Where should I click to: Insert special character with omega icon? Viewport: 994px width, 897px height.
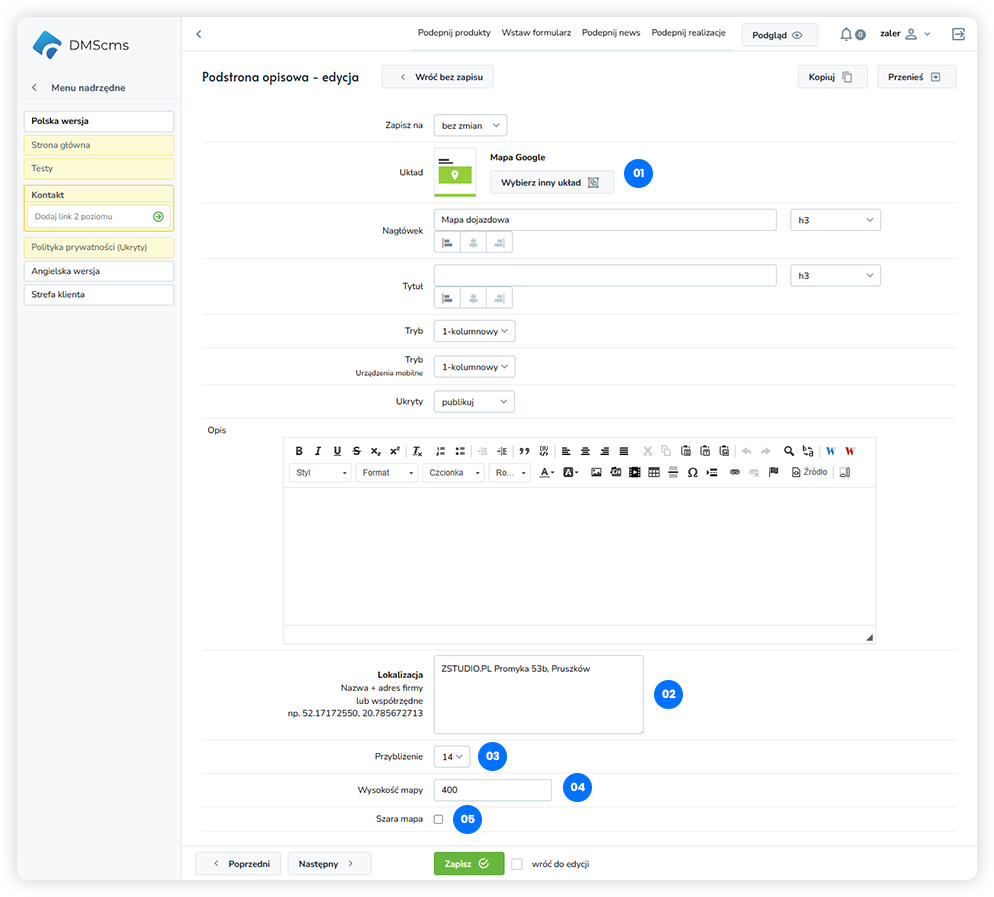692,472
